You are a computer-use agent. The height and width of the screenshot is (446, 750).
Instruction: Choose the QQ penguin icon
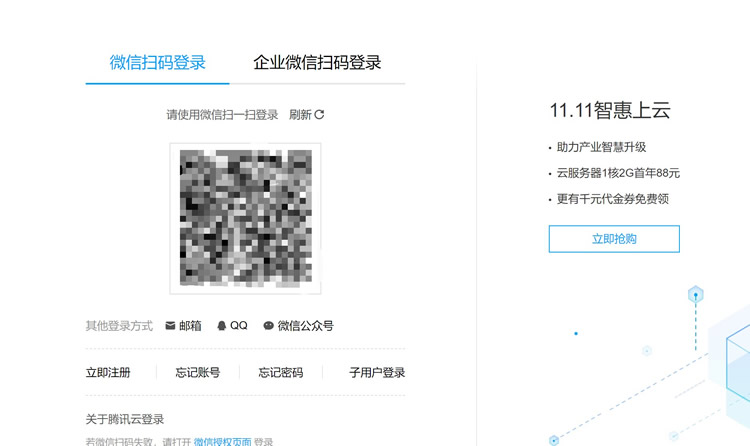click(222, 326)
